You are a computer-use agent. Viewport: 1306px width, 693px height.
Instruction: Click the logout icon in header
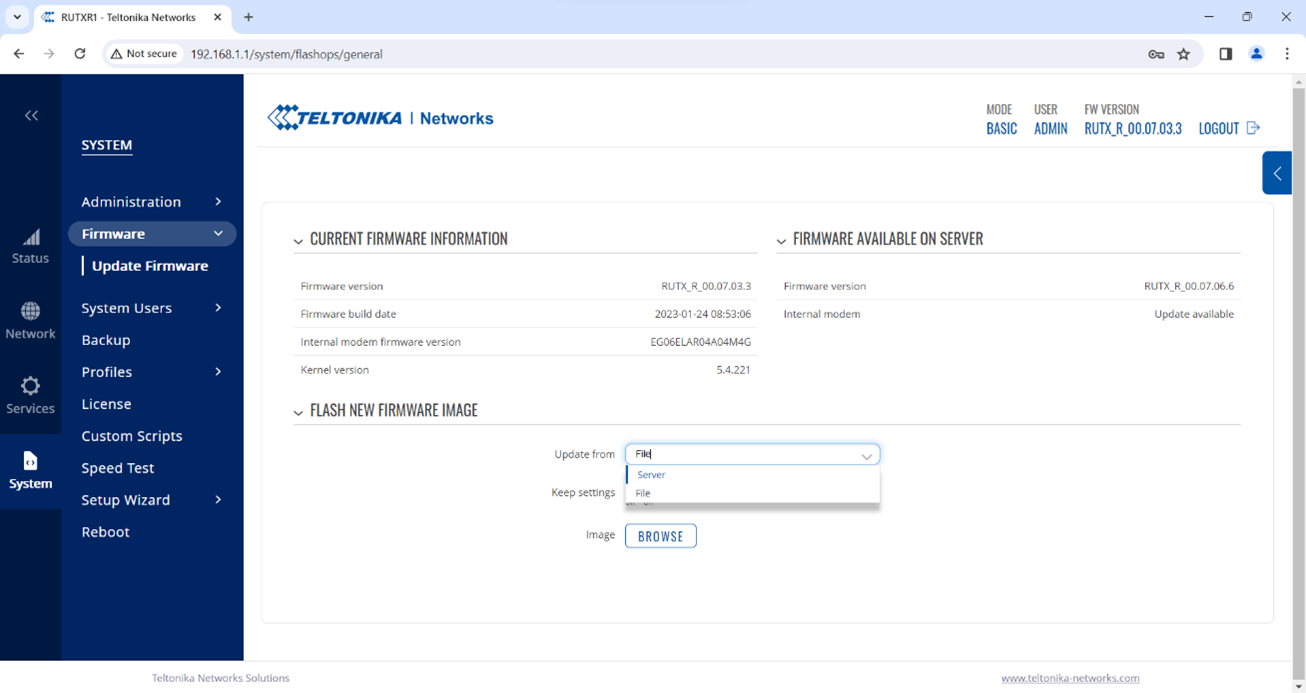pyautogui.click(x=1253, y=128)
